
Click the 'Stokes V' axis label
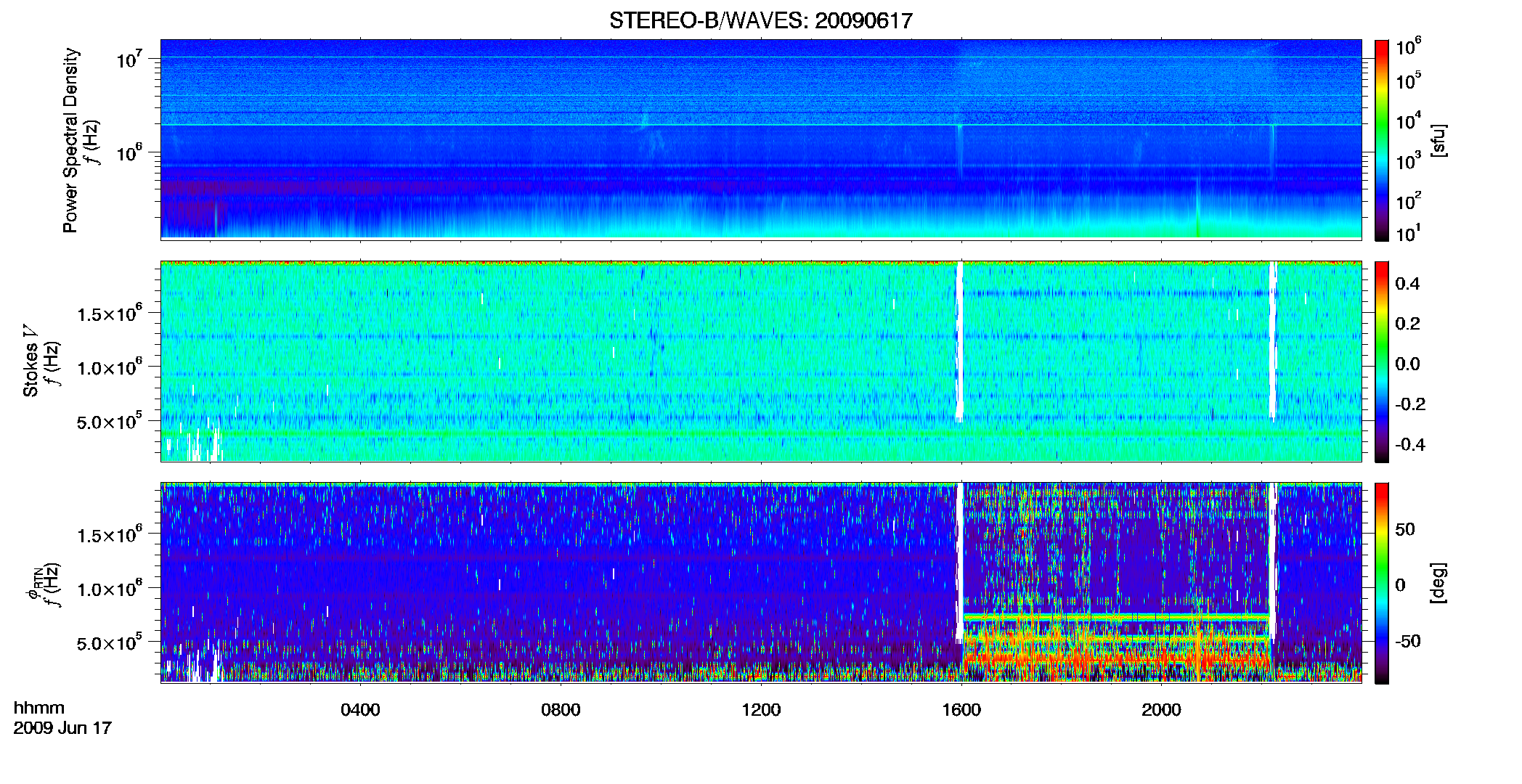tap(30, 360)
